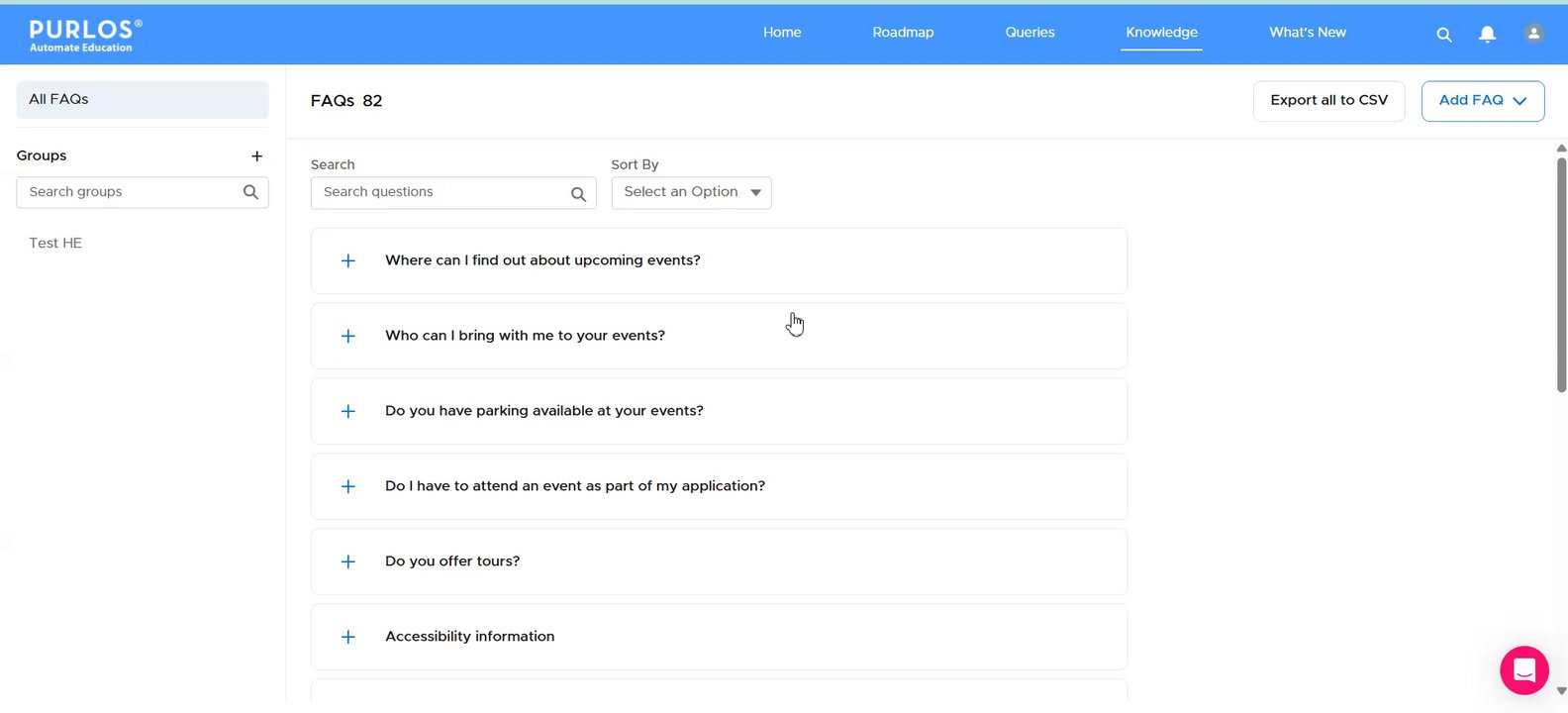The width and height of the screenshot is (1568, 713).
Task: Expand the parking available FAQ
Action: [348, 412]
